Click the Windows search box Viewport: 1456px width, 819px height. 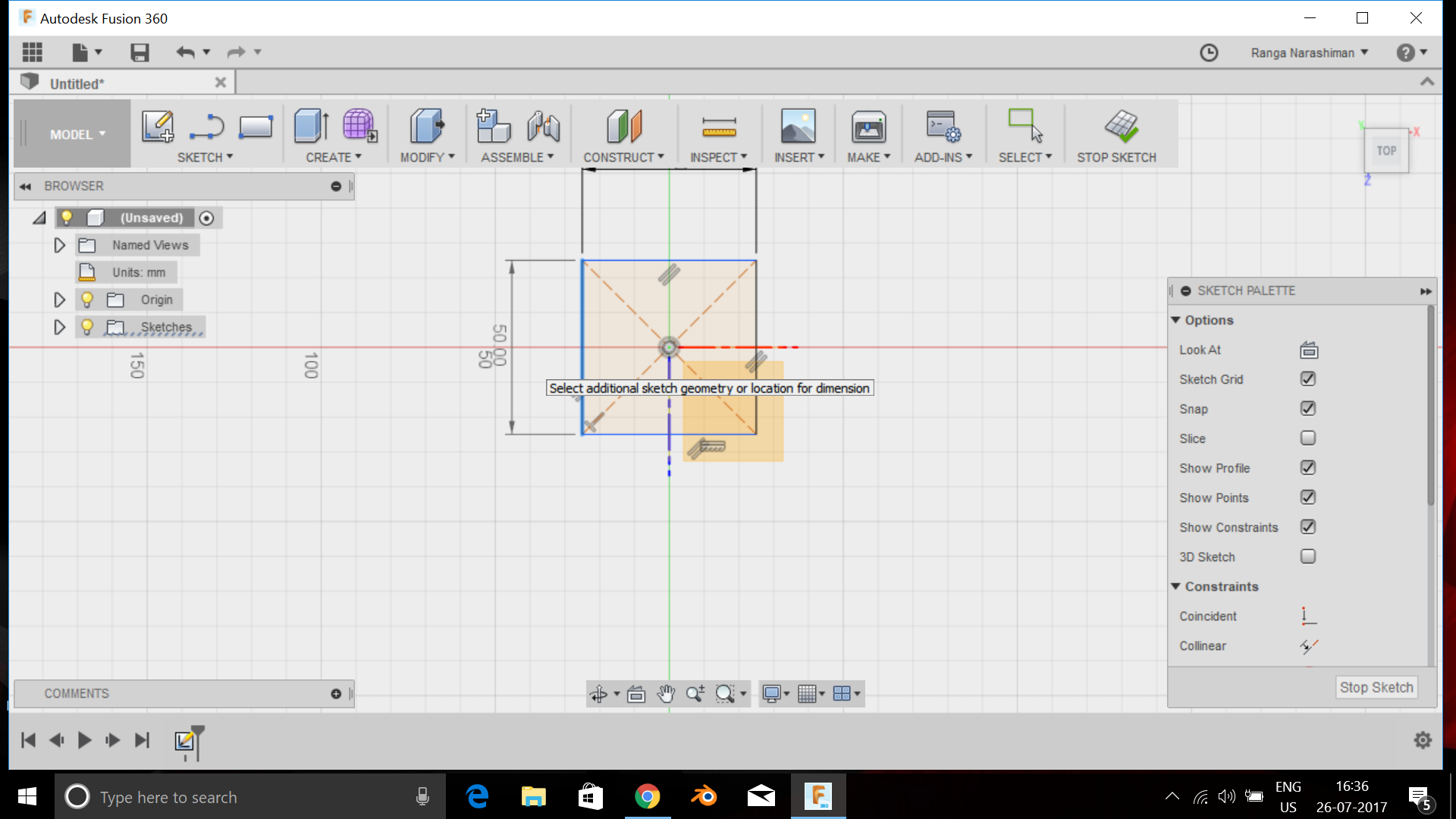pyautogui.click(x=250, y=797)
